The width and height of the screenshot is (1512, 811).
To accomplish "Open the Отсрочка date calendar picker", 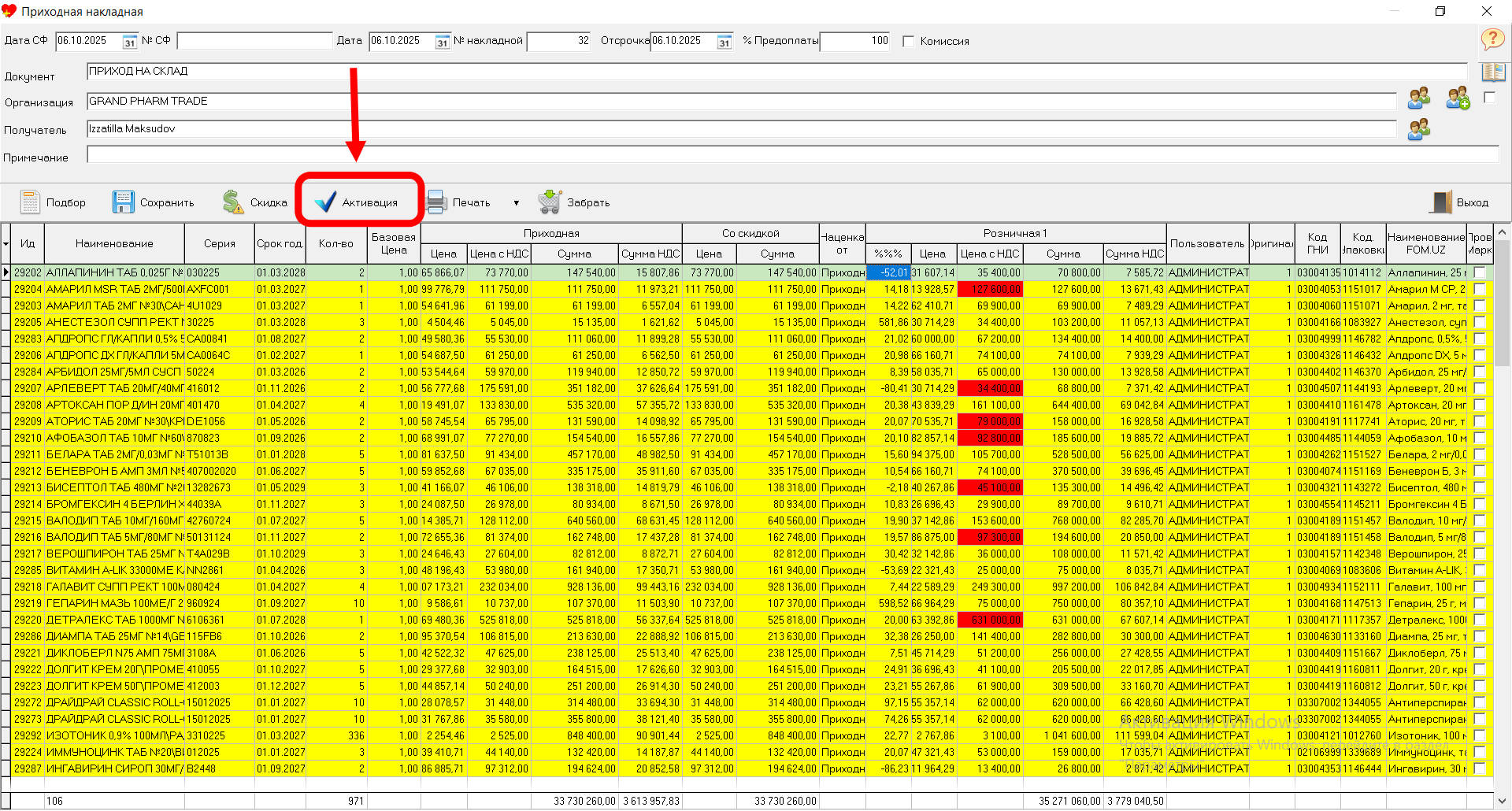I will [724, 42].
